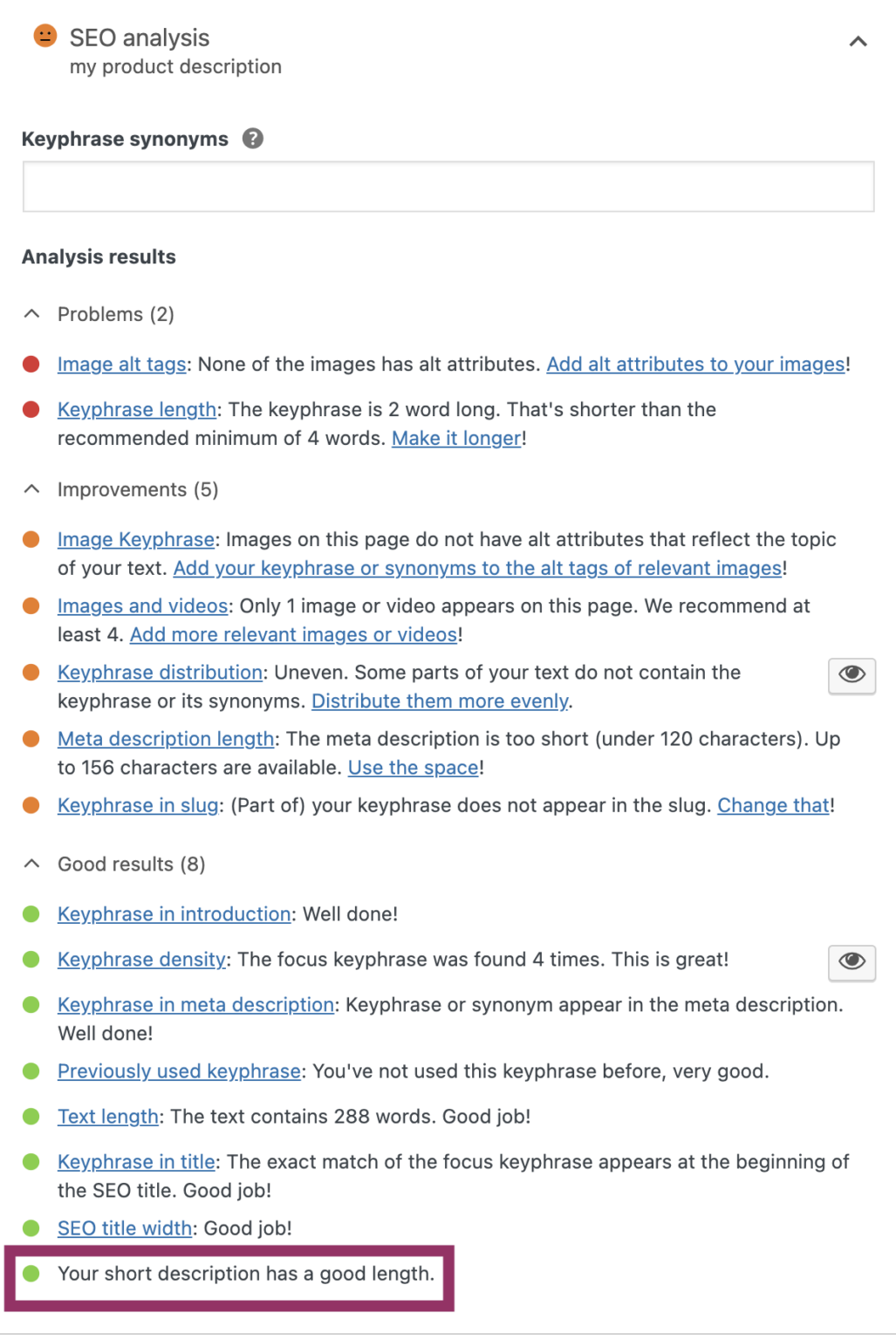Click red bullet beside Keyphrase length
This screenshot has width=896, height=1340.
(x=32, y=409)
